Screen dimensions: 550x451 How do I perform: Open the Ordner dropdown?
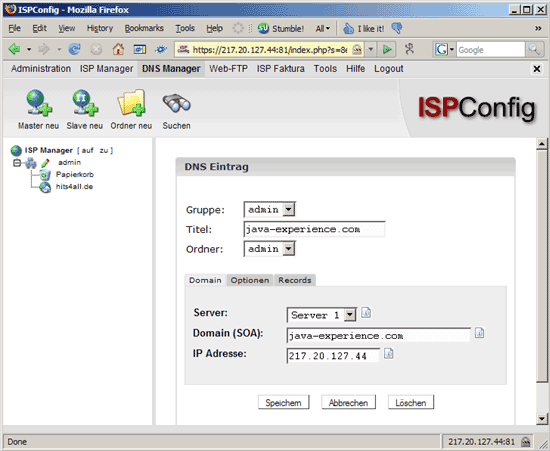click(x=289, y=249)
